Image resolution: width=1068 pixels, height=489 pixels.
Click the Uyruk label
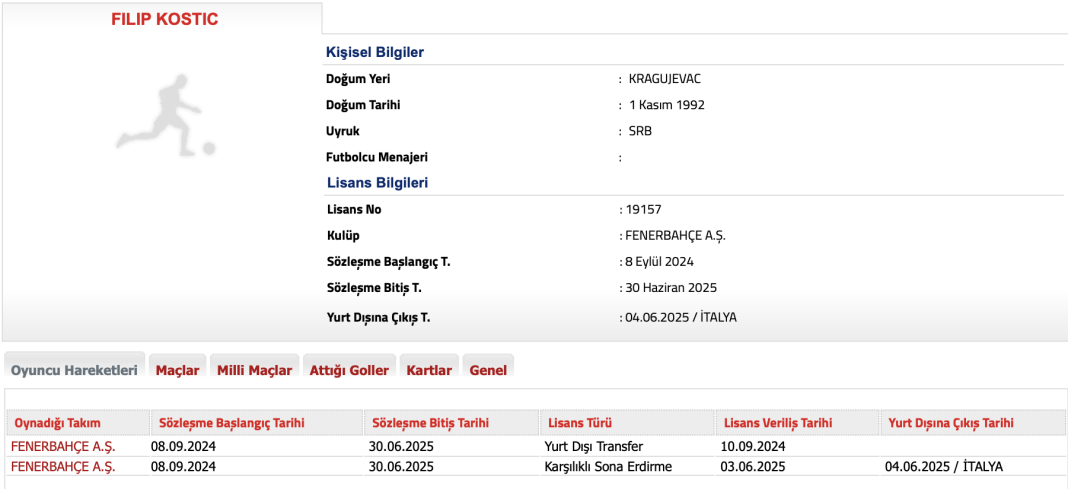[343, 131]
